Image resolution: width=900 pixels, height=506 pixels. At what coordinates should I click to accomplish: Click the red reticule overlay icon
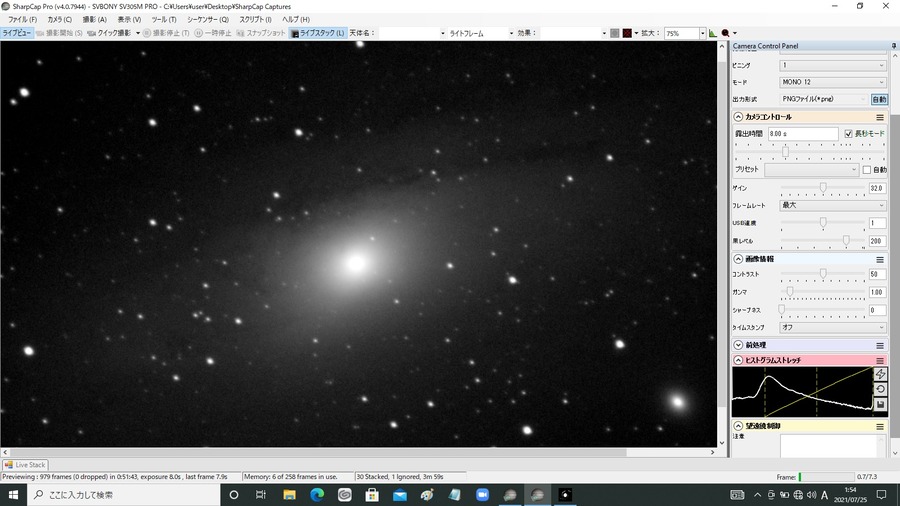627,33
